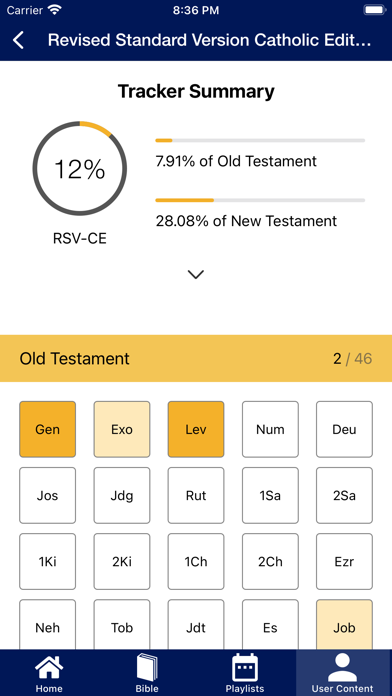Click the Old Testament progress bar
Screen dimensions: 392x696
[260, 140]
